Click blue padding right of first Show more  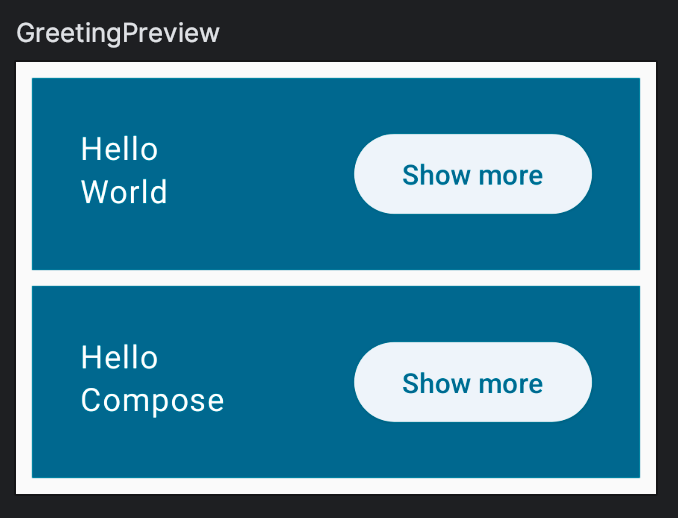tap(616, 174)
